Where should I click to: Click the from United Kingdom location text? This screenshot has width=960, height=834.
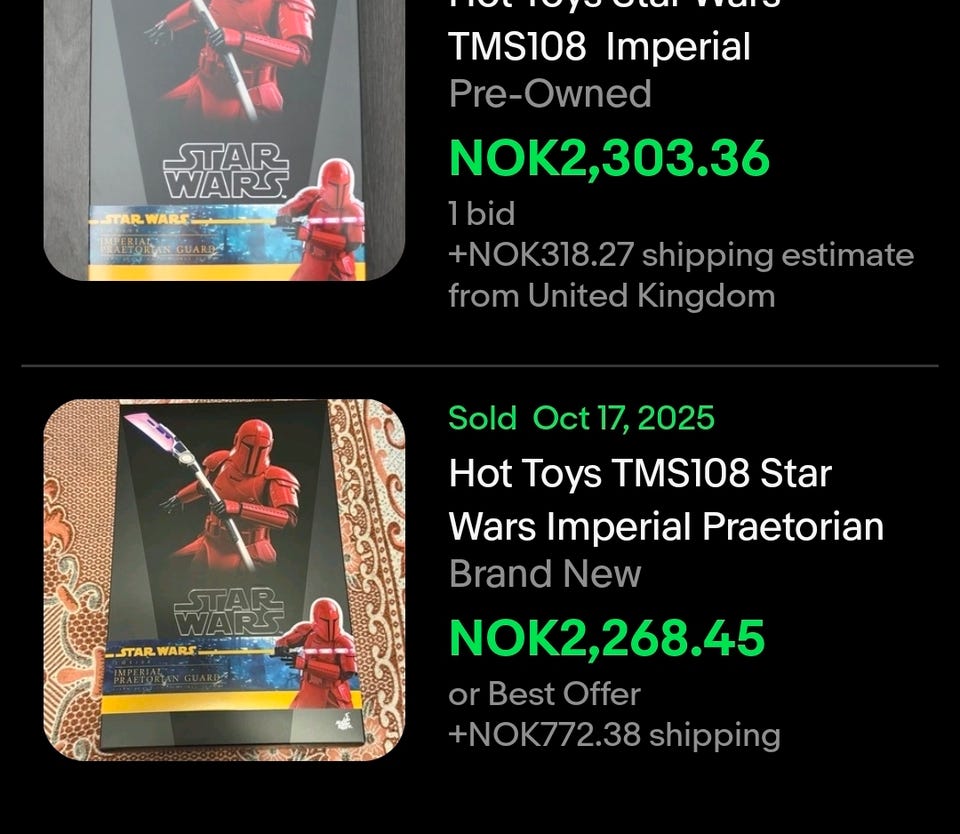612,296
